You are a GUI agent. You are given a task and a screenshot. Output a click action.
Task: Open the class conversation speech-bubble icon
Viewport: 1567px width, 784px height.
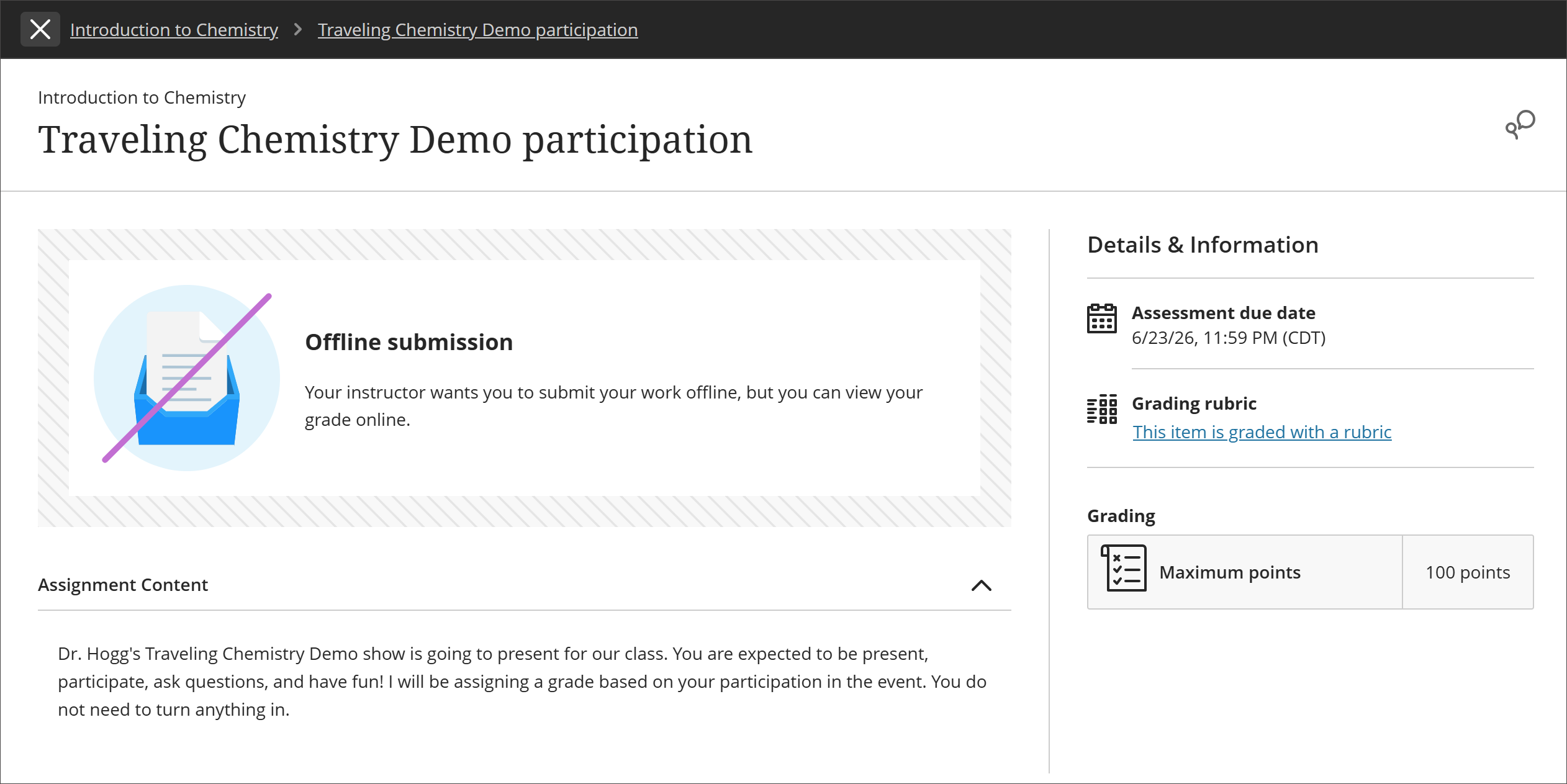(x=1520, y=124)
